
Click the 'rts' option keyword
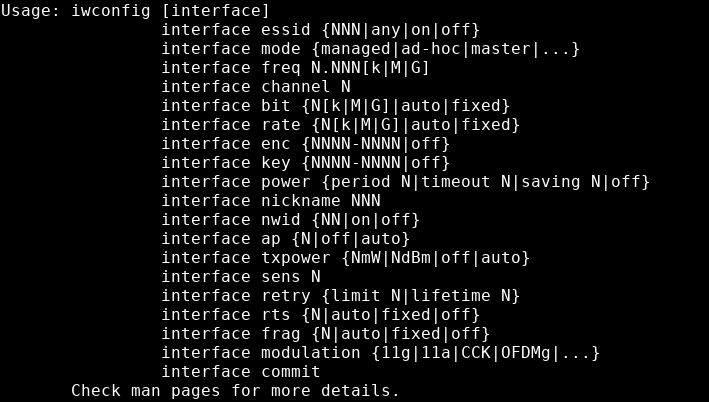[275, 315]
